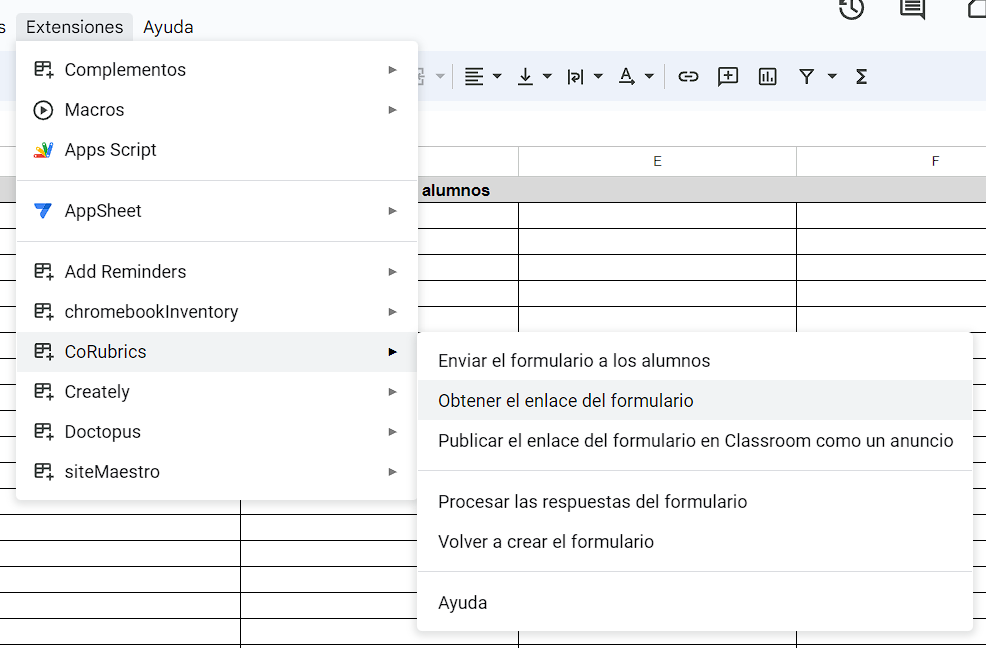Insert a comment with the toolbar icon
Screen dimensions: 986x648
pyautogui.click(x=728, y=77)
